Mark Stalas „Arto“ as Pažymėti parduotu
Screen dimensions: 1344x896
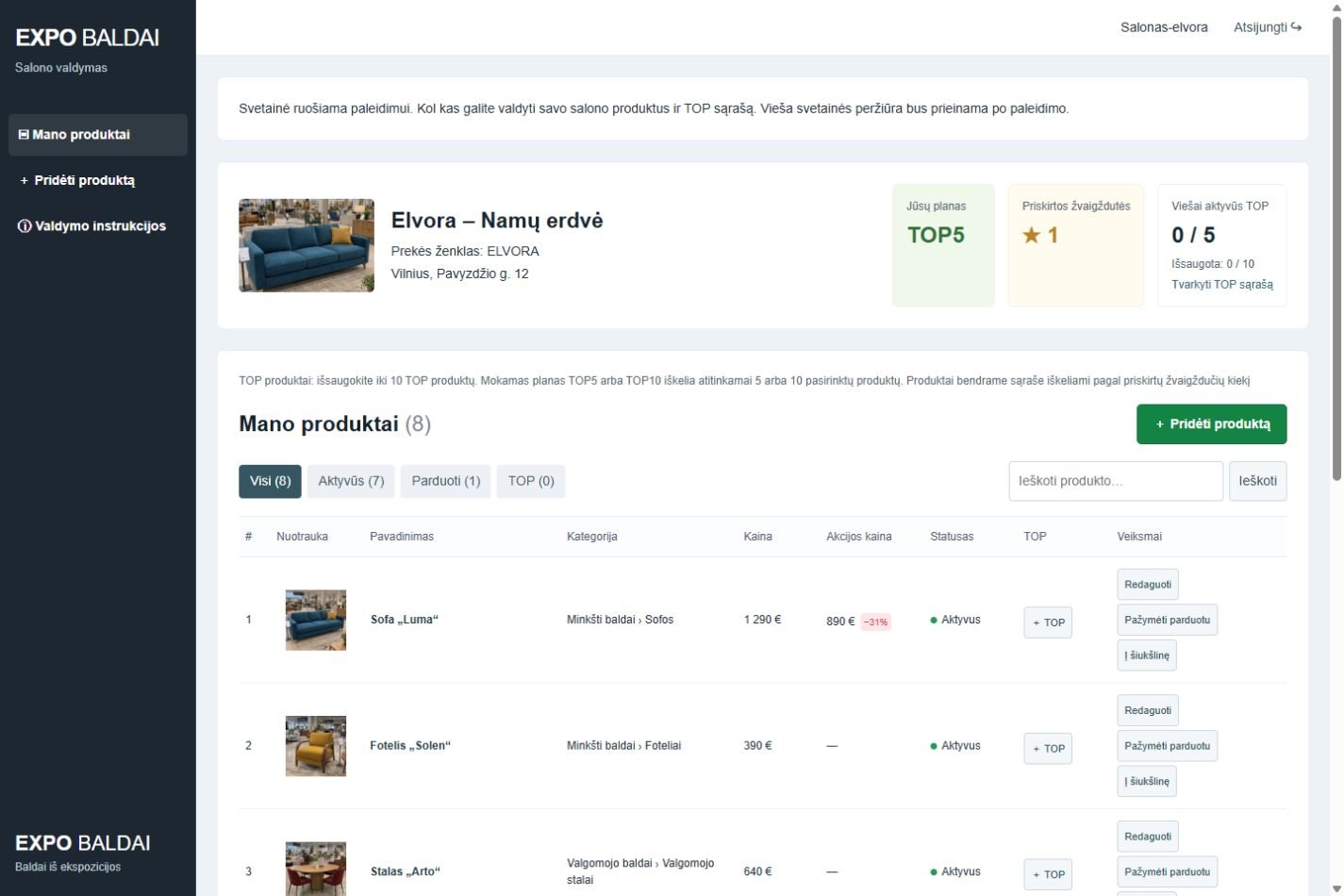[x=1167, y=872]
